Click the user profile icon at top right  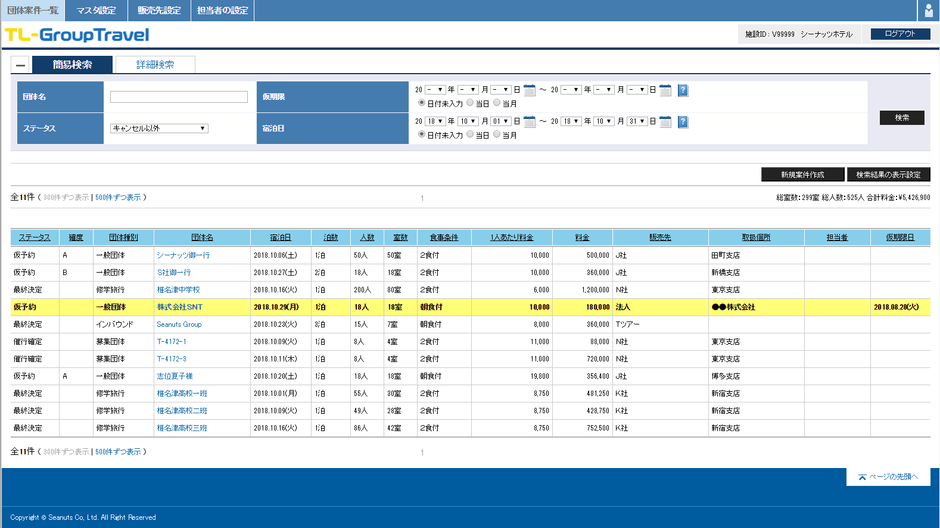(x=928, y=10)
